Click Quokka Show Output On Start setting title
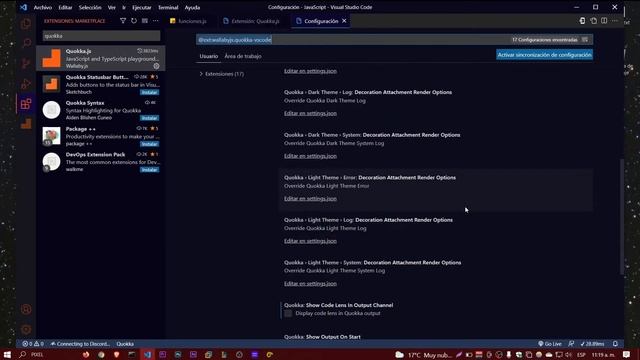 click(322, 337)
